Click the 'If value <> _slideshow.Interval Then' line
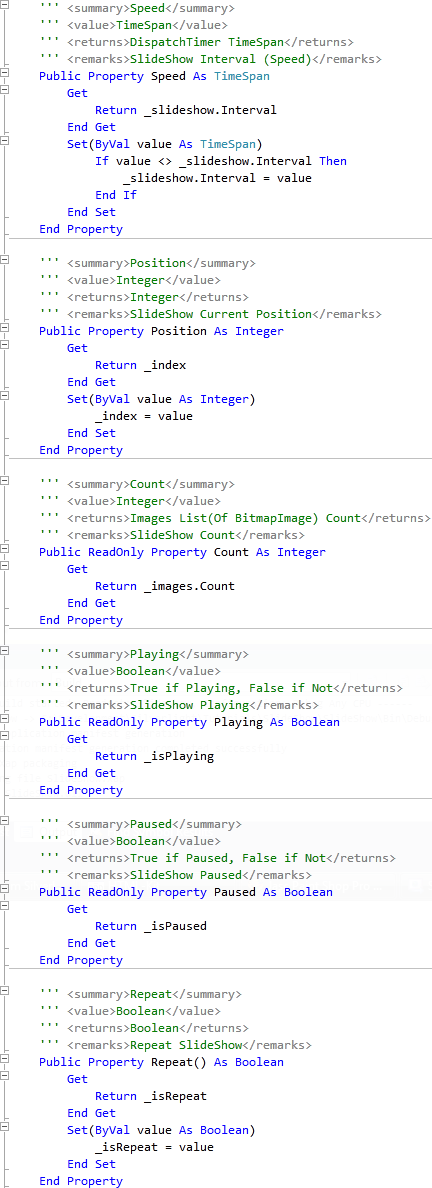The height and width of the screenshot is (1188, 432). (221, 161)
